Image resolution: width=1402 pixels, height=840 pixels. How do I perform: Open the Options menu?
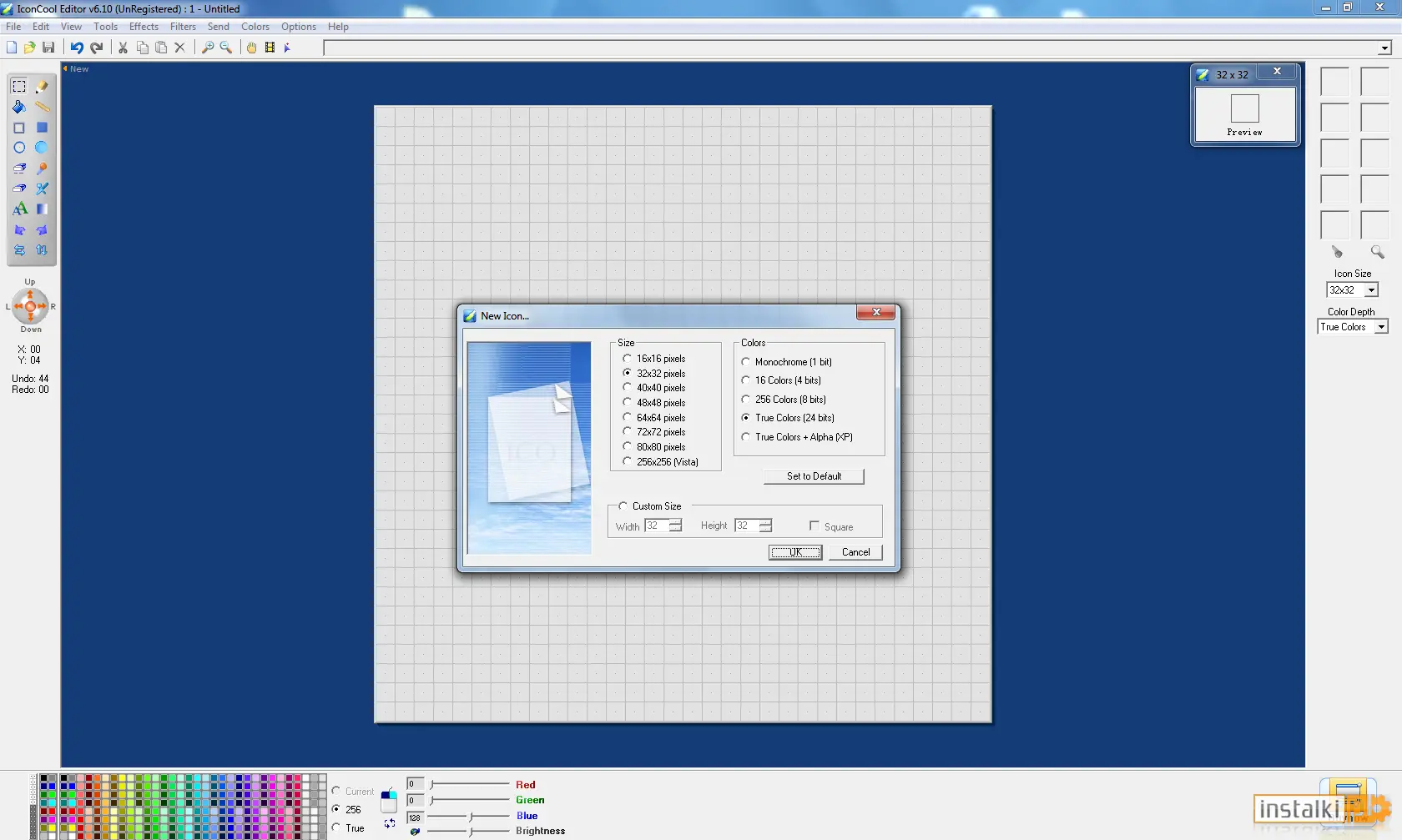pos(299,27)
